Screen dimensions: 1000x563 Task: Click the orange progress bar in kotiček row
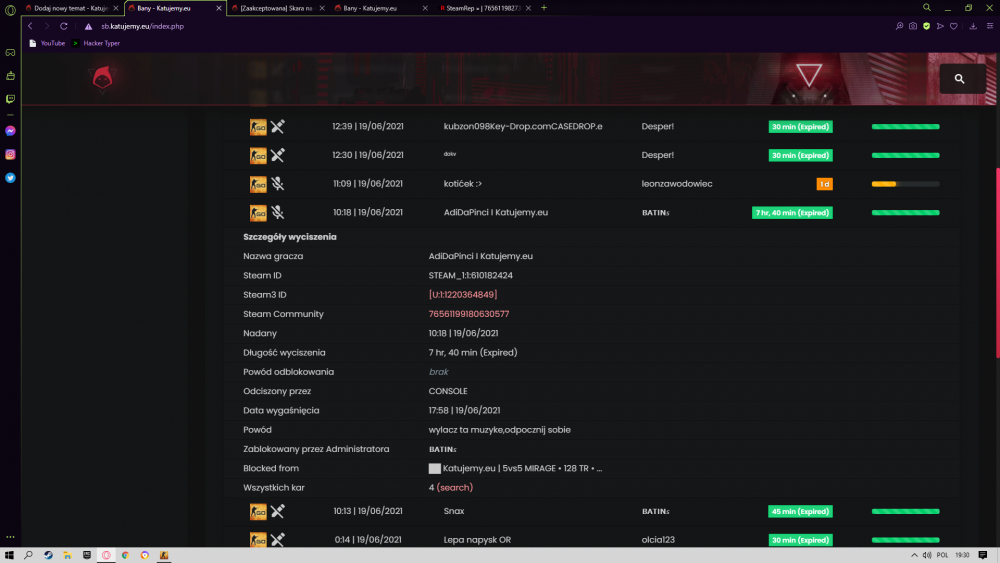point(906,184)
